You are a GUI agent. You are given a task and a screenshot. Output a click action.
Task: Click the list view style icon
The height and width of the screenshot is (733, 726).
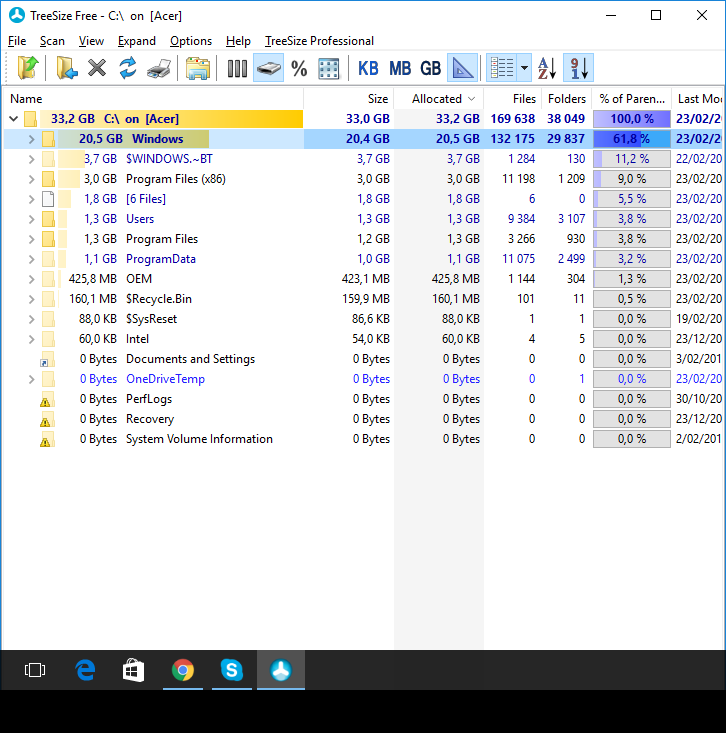click(x=502, y=68)
